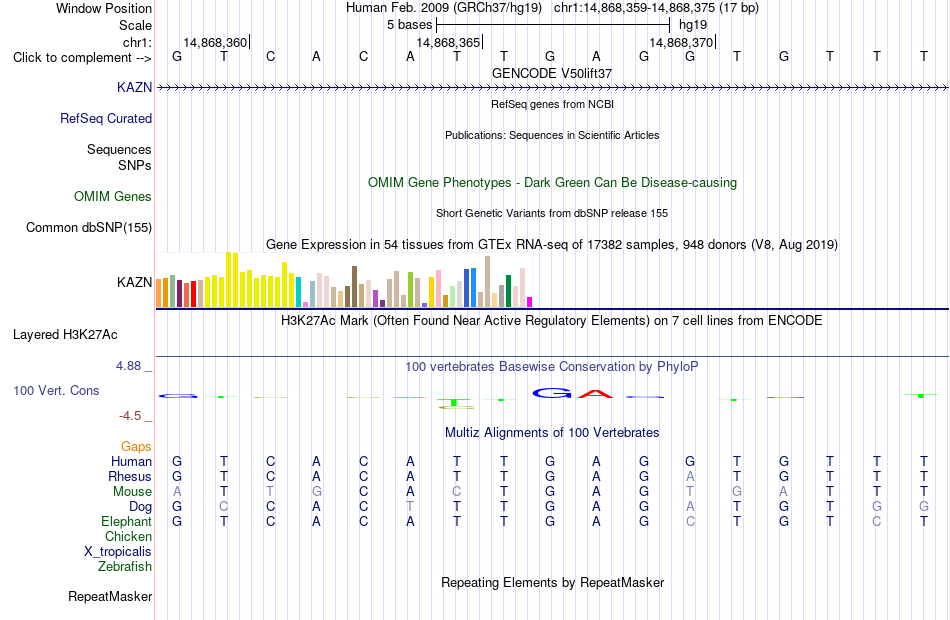The width and height of the screenshot is (950, 620).
Task: Click the Zebrafish species row label
Action: (125, 566)
